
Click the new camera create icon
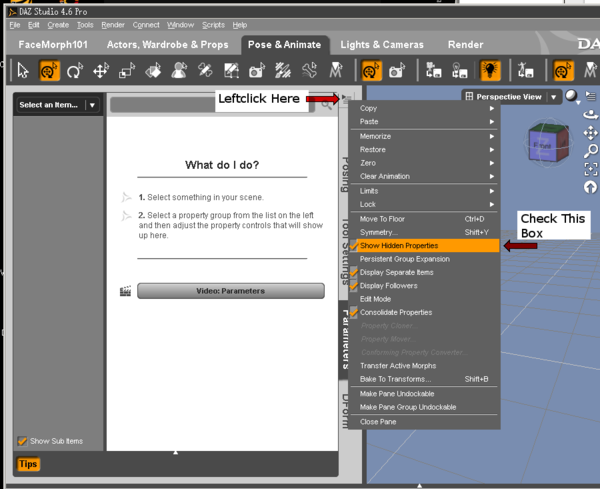(x=434, y=71)
